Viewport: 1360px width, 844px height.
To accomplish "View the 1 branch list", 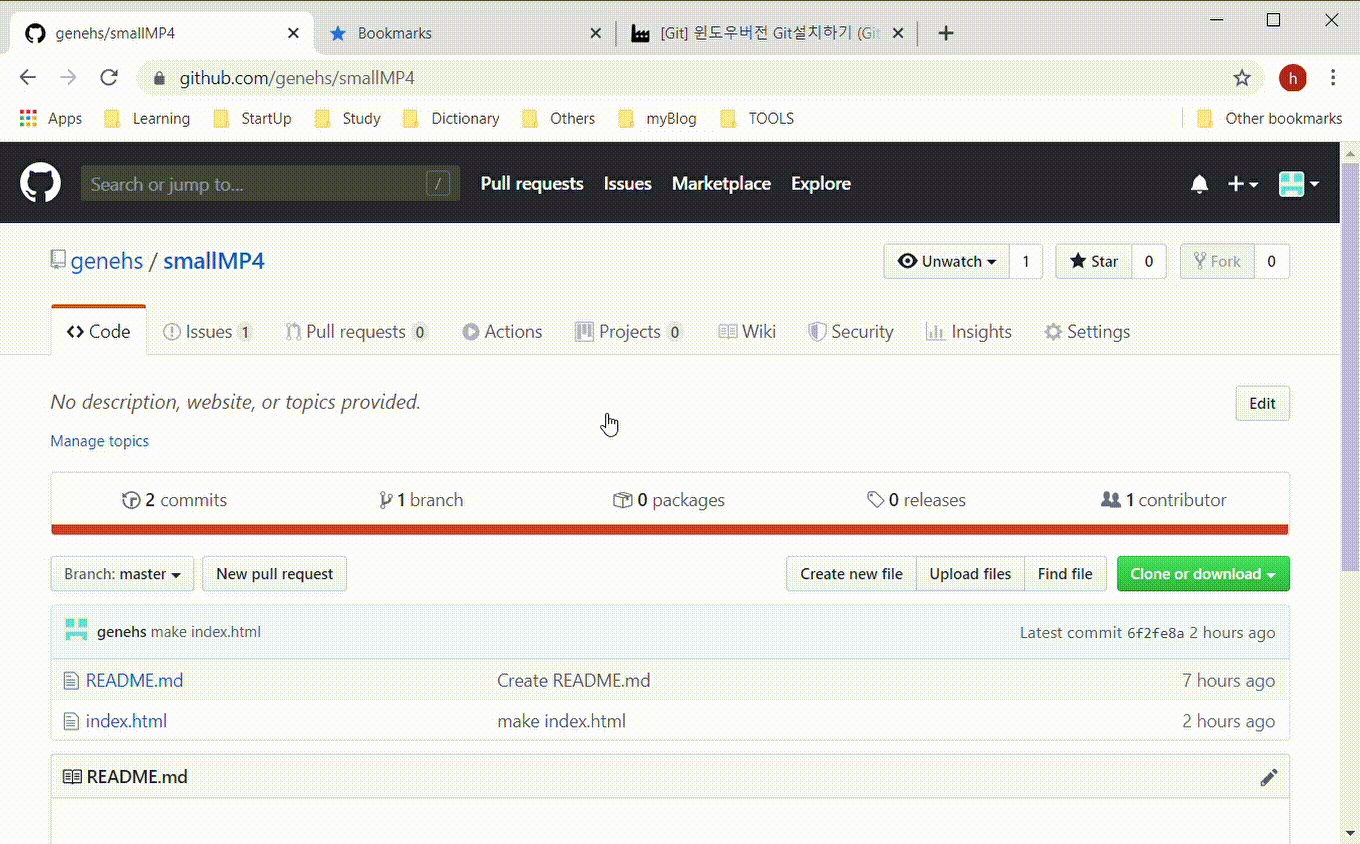I will 421,500.
